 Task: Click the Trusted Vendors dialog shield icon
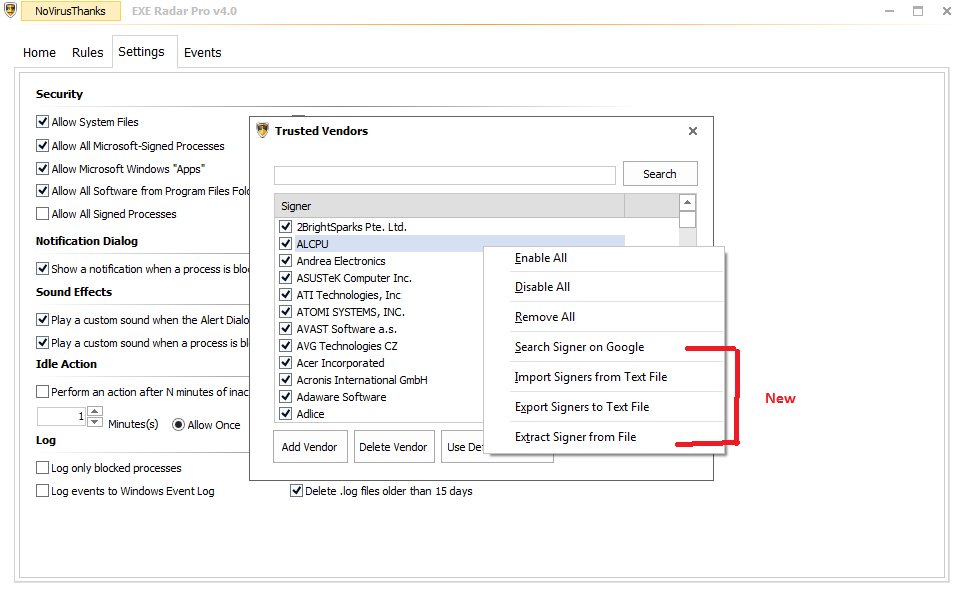pyautogui.click(x=263, y=130)
